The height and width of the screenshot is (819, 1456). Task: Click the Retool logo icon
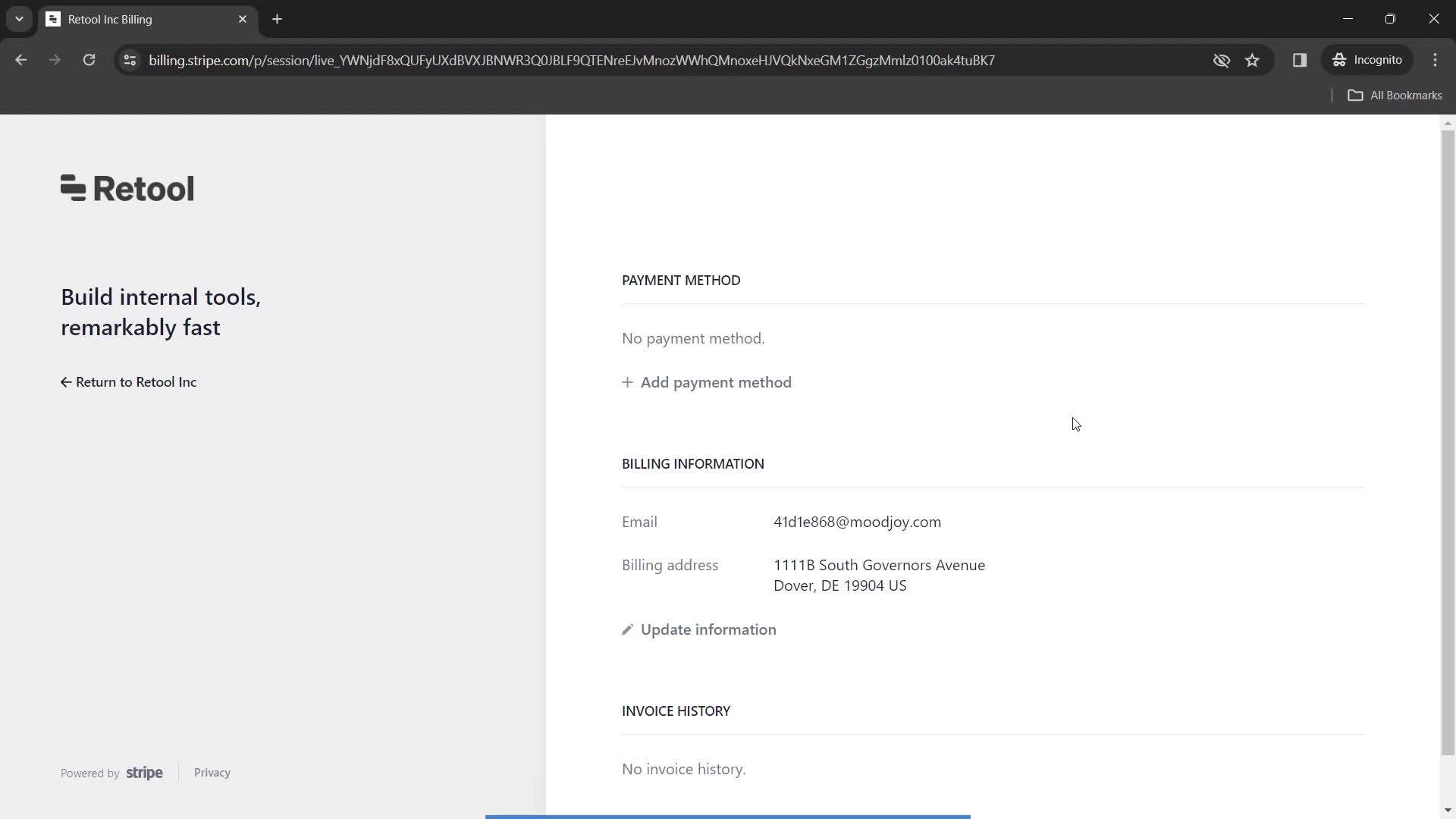tap(72, 189)
